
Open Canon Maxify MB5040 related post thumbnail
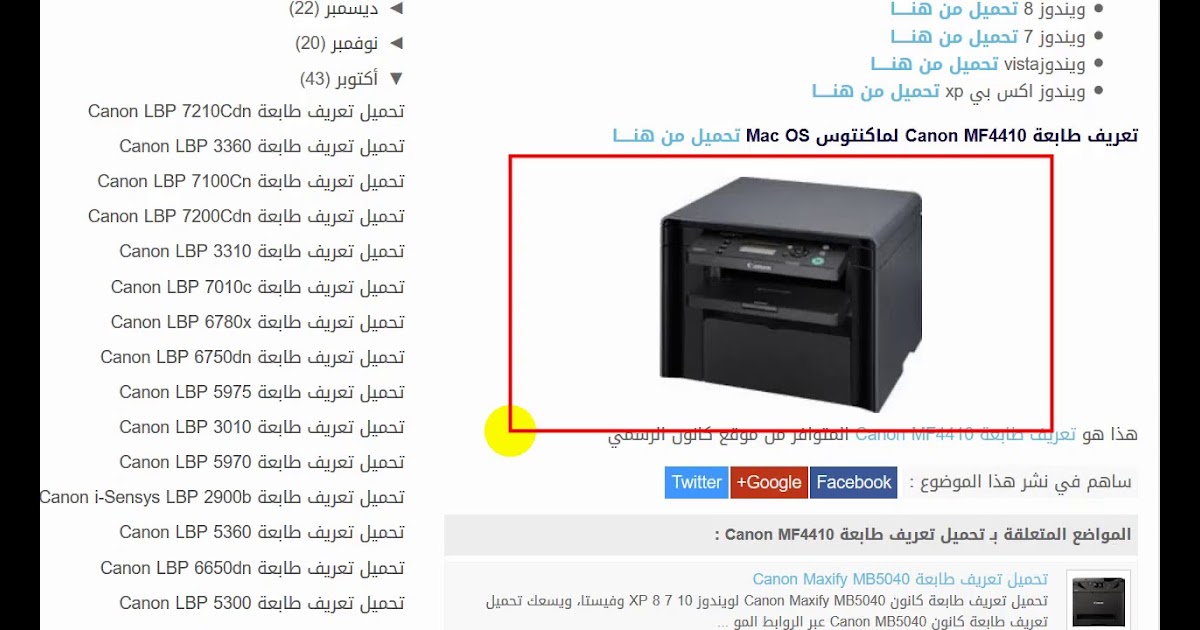click(1098, 599)
